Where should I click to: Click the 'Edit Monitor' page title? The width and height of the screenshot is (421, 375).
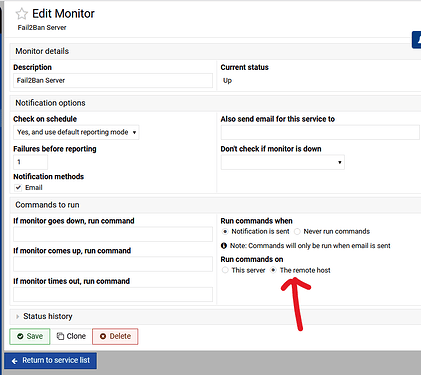(x=63, y=14)
